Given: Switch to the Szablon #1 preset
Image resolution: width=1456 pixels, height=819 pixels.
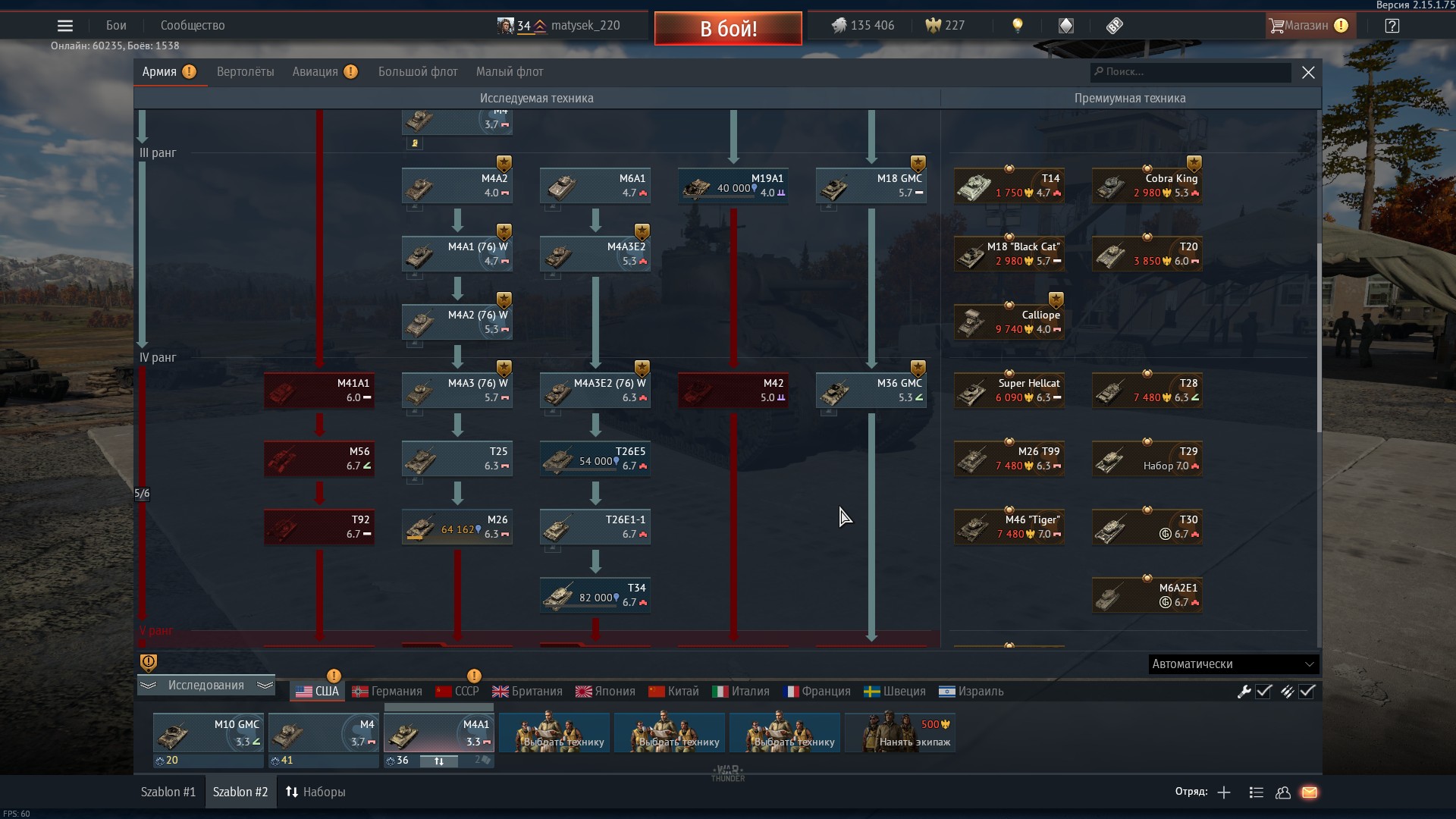Looking at the screenshot, I should (x=168, y=792).
